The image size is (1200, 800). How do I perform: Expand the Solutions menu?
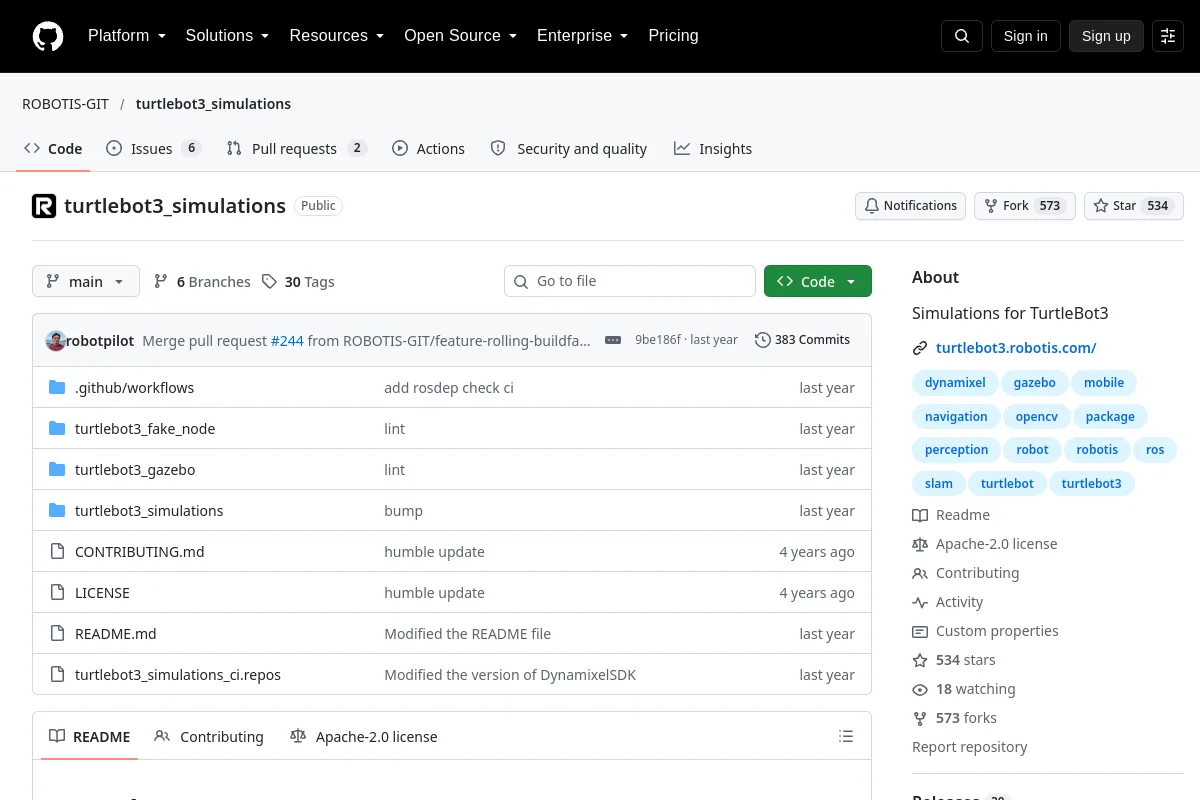click(227, 36)
